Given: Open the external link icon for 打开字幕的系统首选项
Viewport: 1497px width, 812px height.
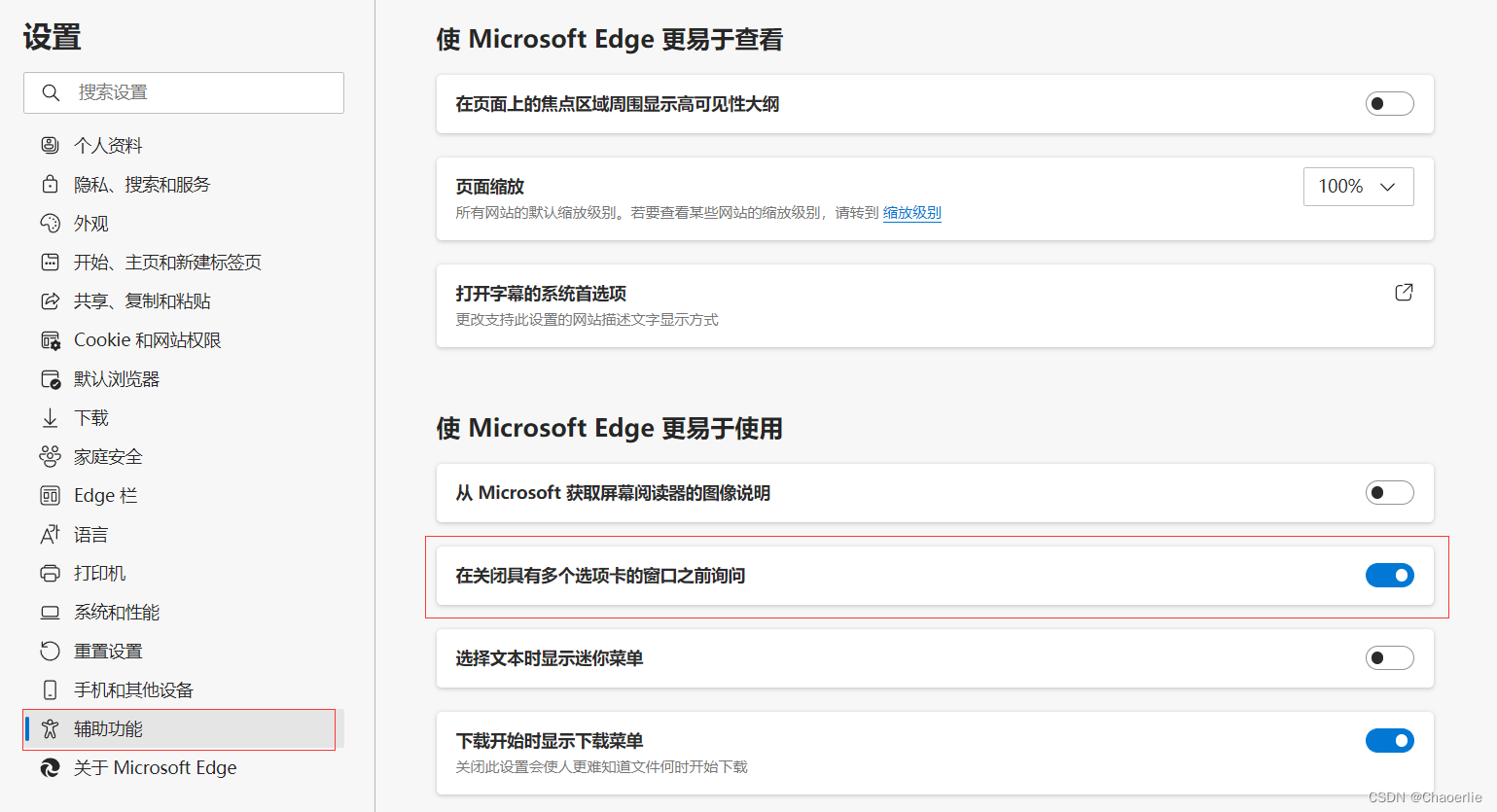Looking at the screenshot, I should 1404,292.
